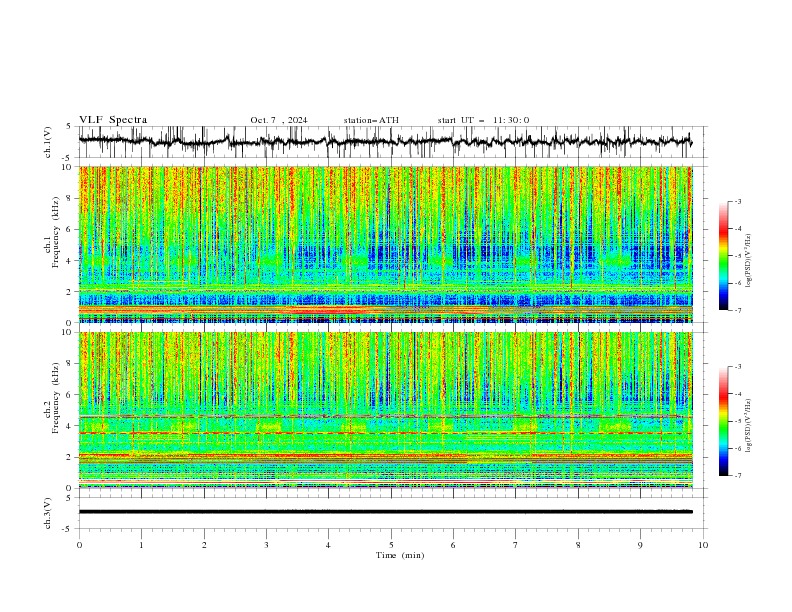This screenshot has height=612, width=792.
Task: Click the "VLF Spectra" title text
Action: click(113, 120)
